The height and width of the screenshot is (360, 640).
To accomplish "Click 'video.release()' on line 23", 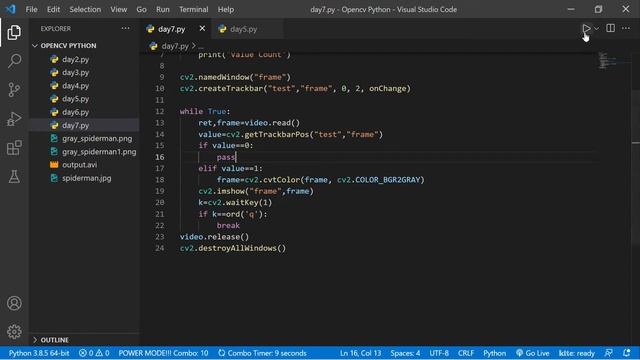I will tap(214, 237).
